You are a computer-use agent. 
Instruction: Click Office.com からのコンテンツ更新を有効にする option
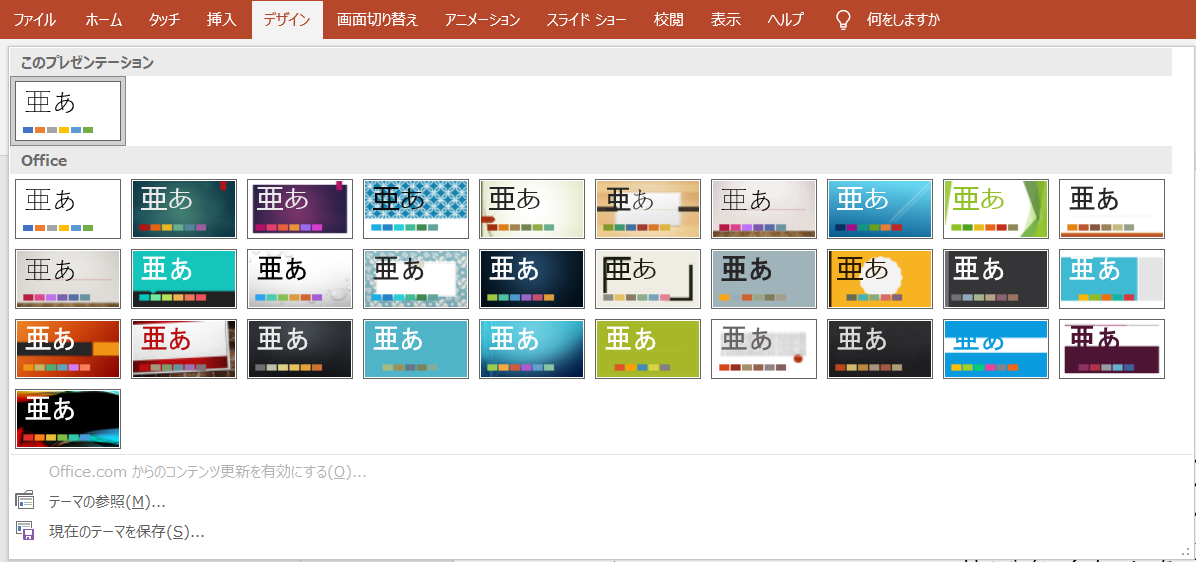[x=207, y=472]
